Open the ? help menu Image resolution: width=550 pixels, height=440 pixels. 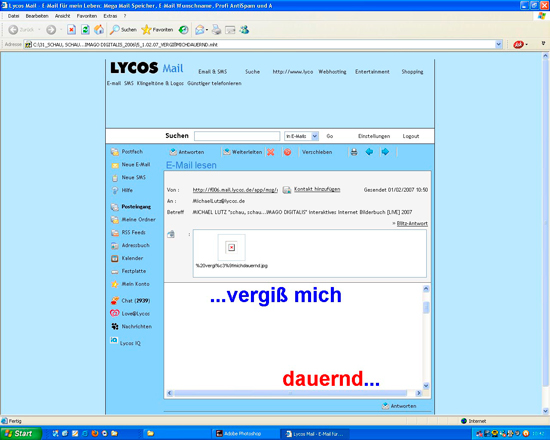[125, 16]
